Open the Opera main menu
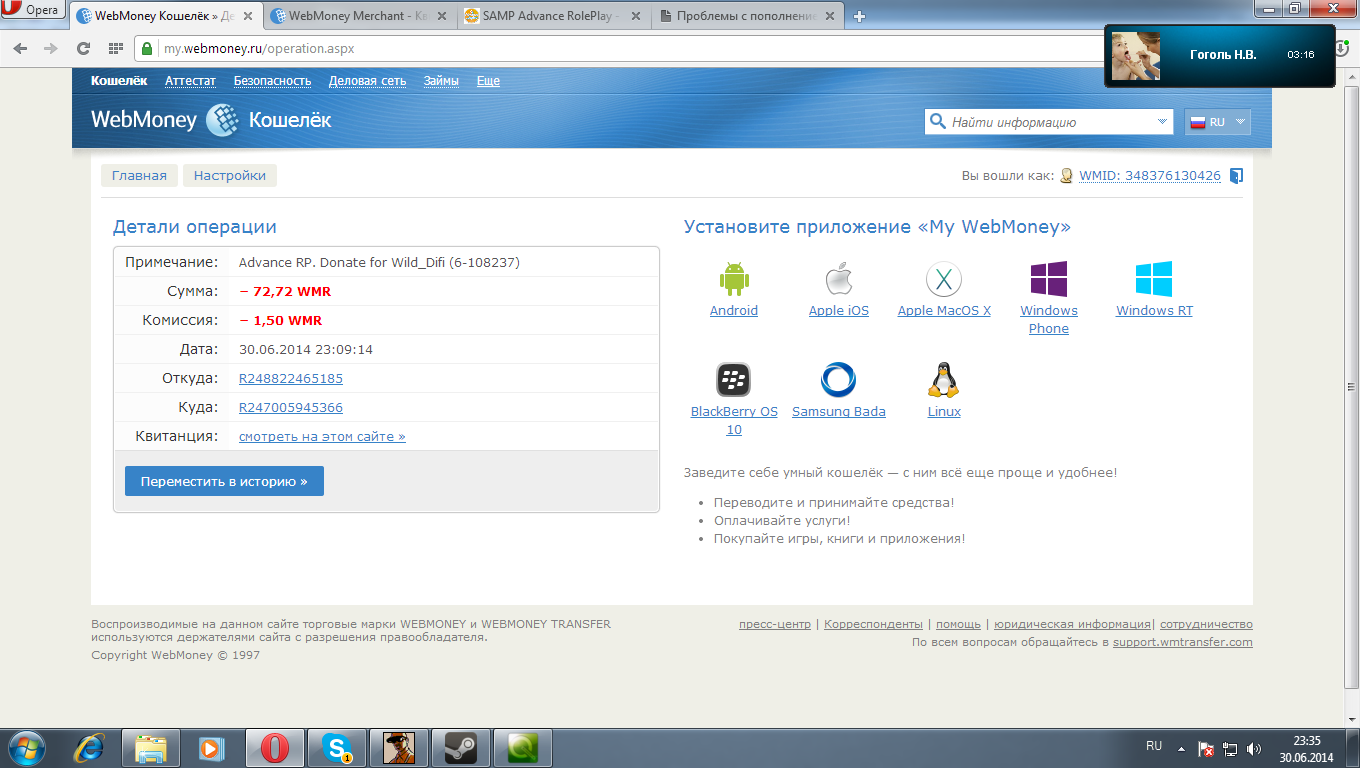 point(34,10)
